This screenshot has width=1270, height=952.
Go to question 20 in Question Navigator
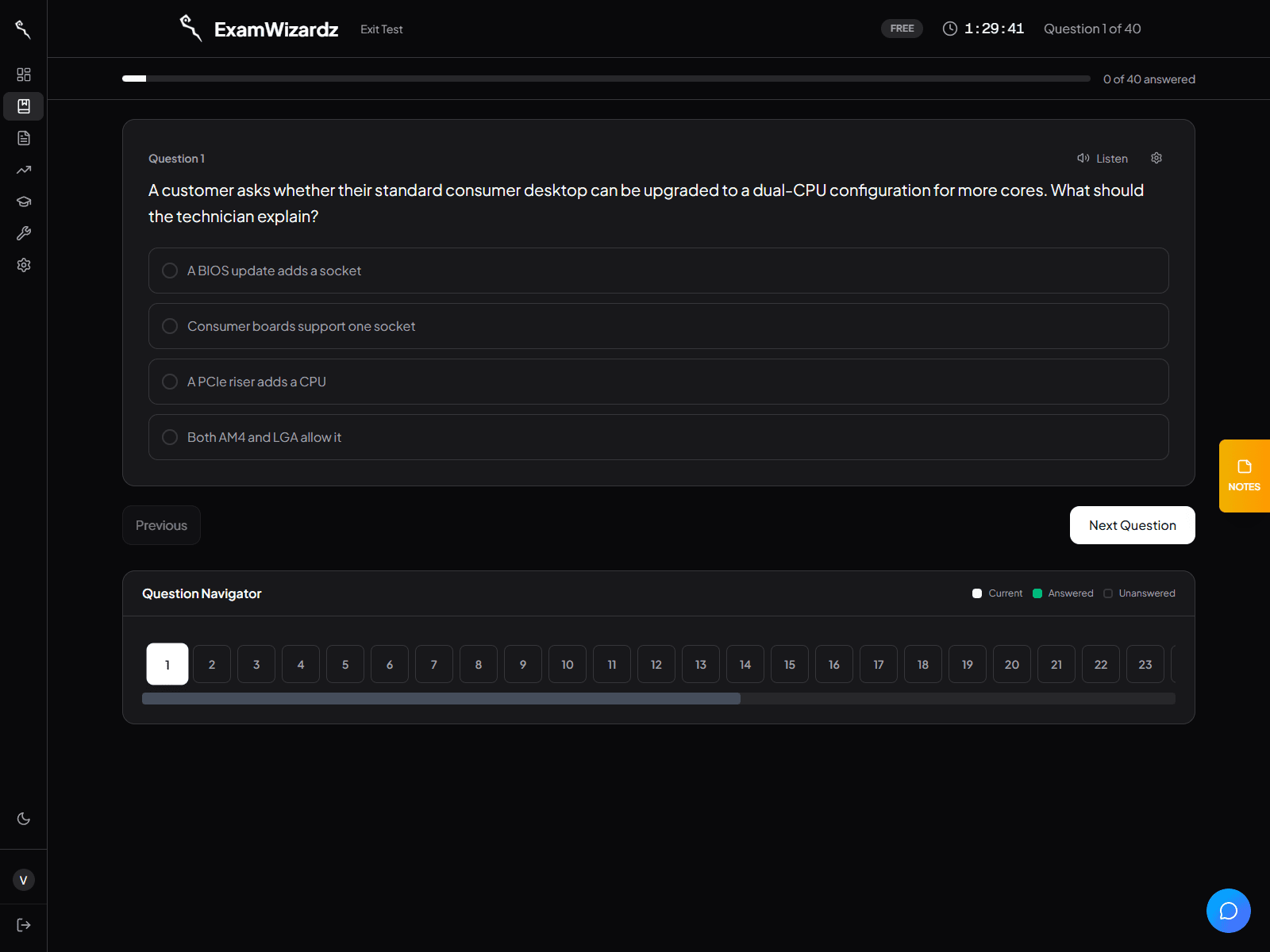click(x=1012, y=664)
